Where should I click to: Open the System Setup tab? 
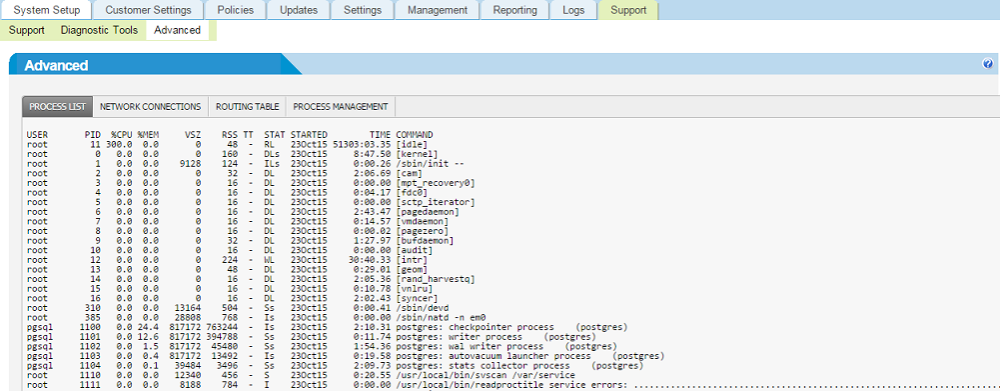pos(47,10)
